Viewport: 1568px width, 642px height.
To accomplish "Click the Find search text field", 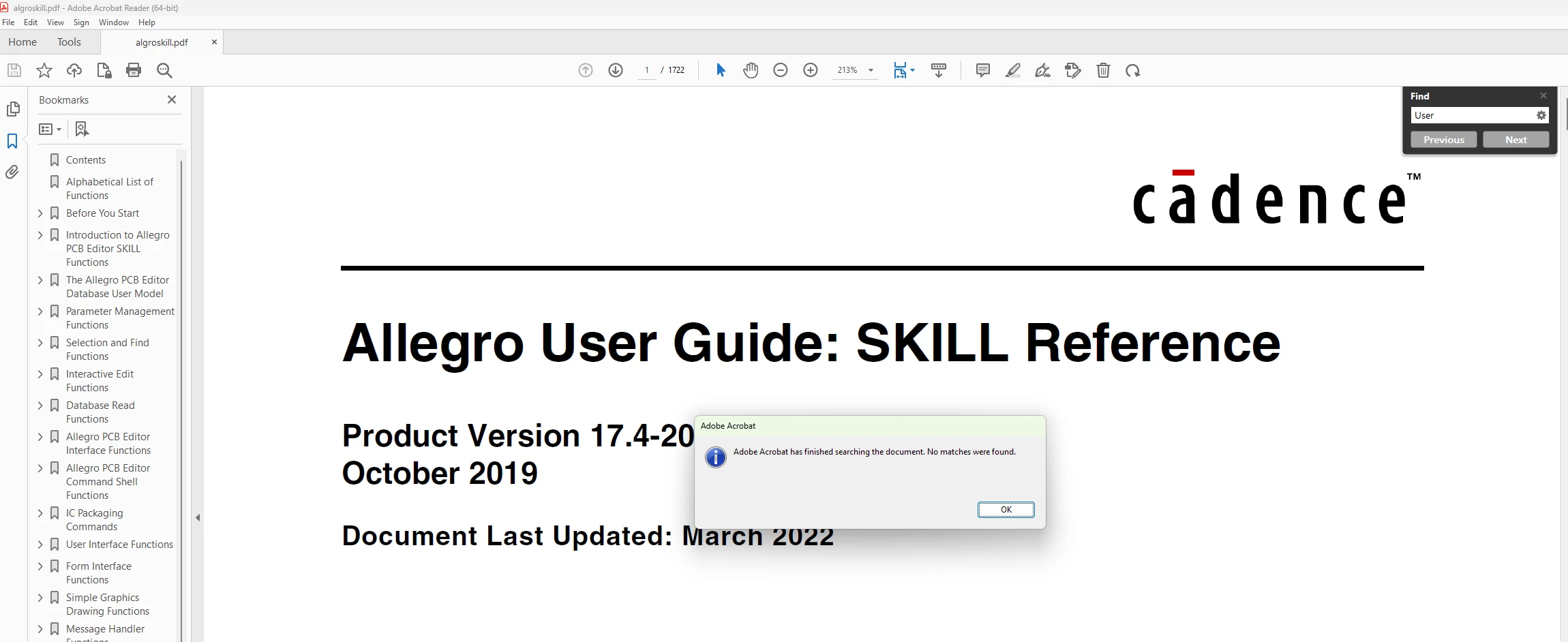I will pyautogui.click(x=1473, y=115).
